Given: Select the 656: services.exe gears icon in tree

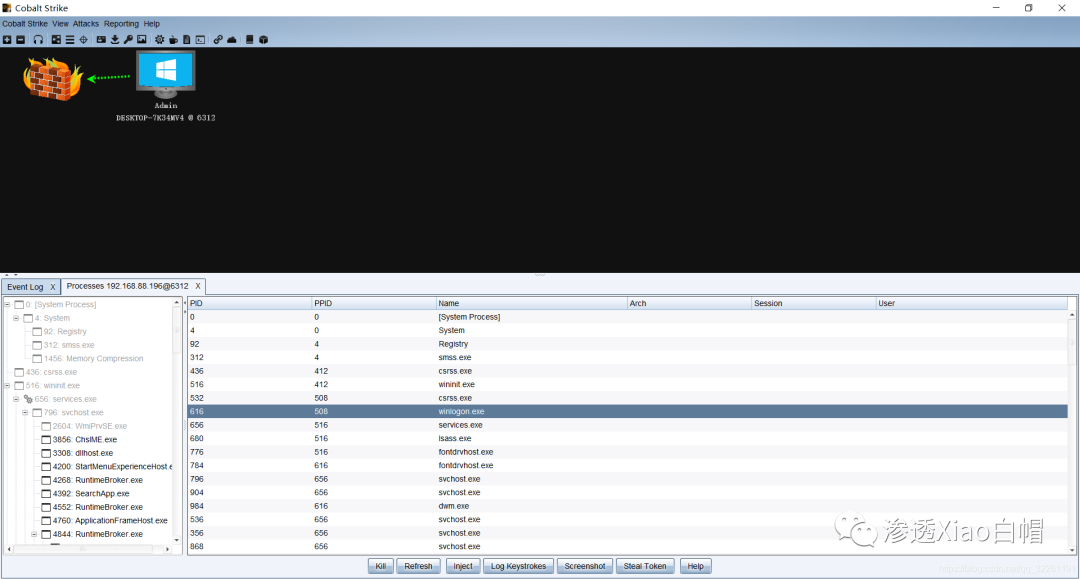Looking at the screenshot, I should pos(28,399).
